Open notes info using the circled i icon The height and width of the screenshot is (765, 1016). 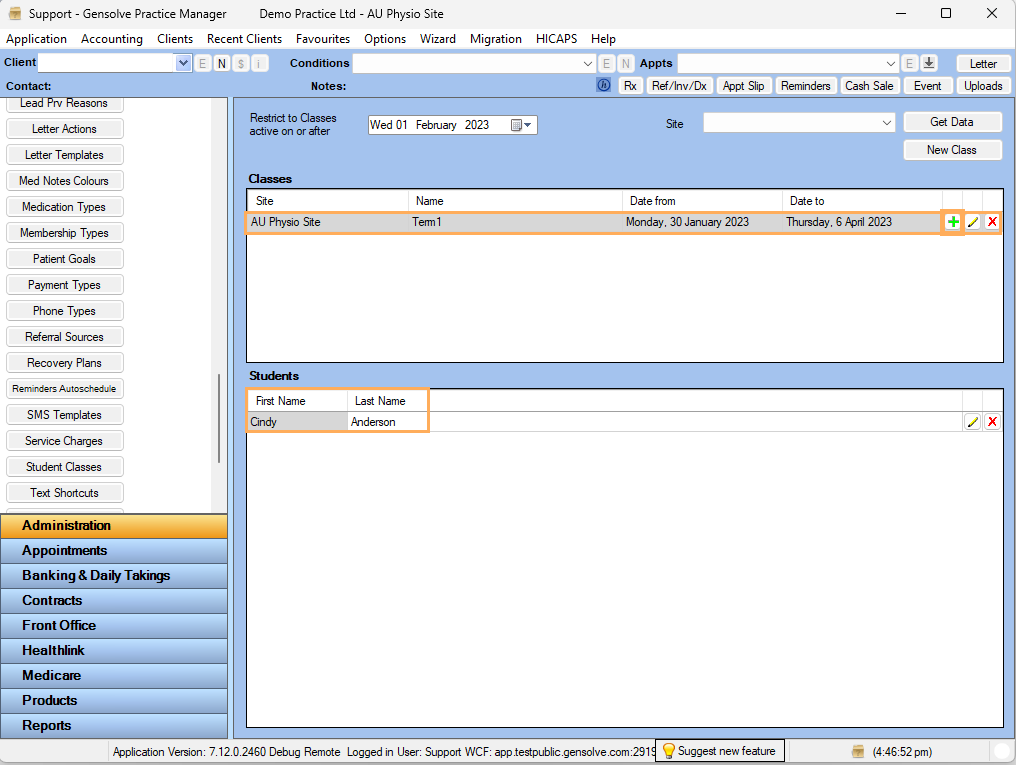[603, 85]
